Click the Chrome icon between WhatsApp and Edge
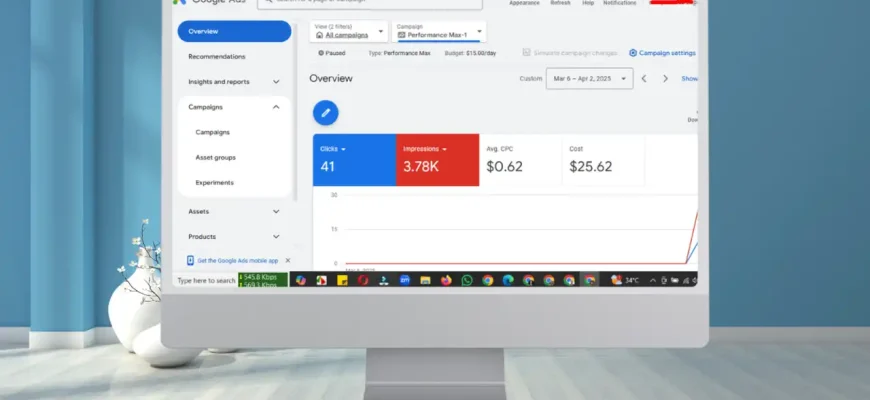870x400 pixels. [x=487, y=280]
